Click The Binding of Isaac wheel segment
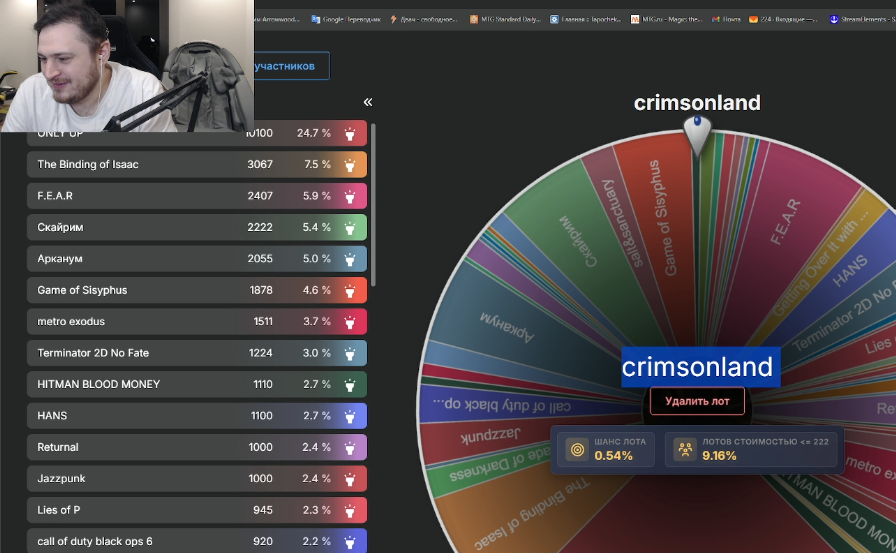 (x=531, y=513)
